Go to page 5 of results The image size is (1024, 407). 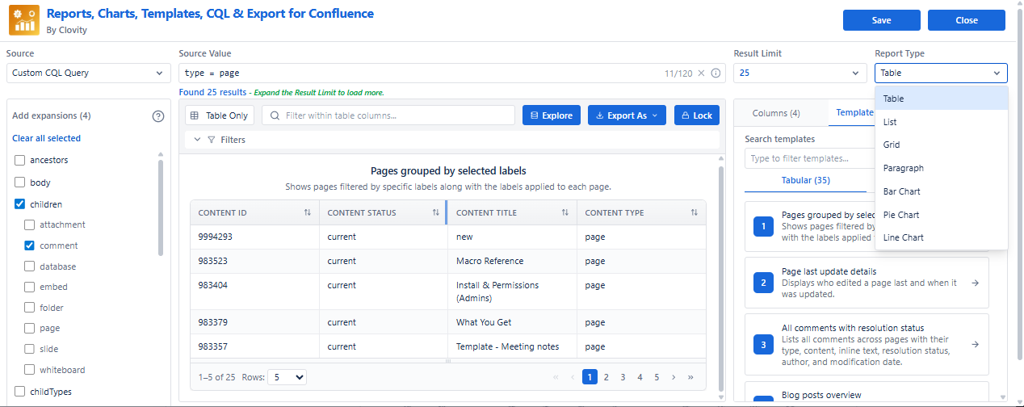coord(656,377)
